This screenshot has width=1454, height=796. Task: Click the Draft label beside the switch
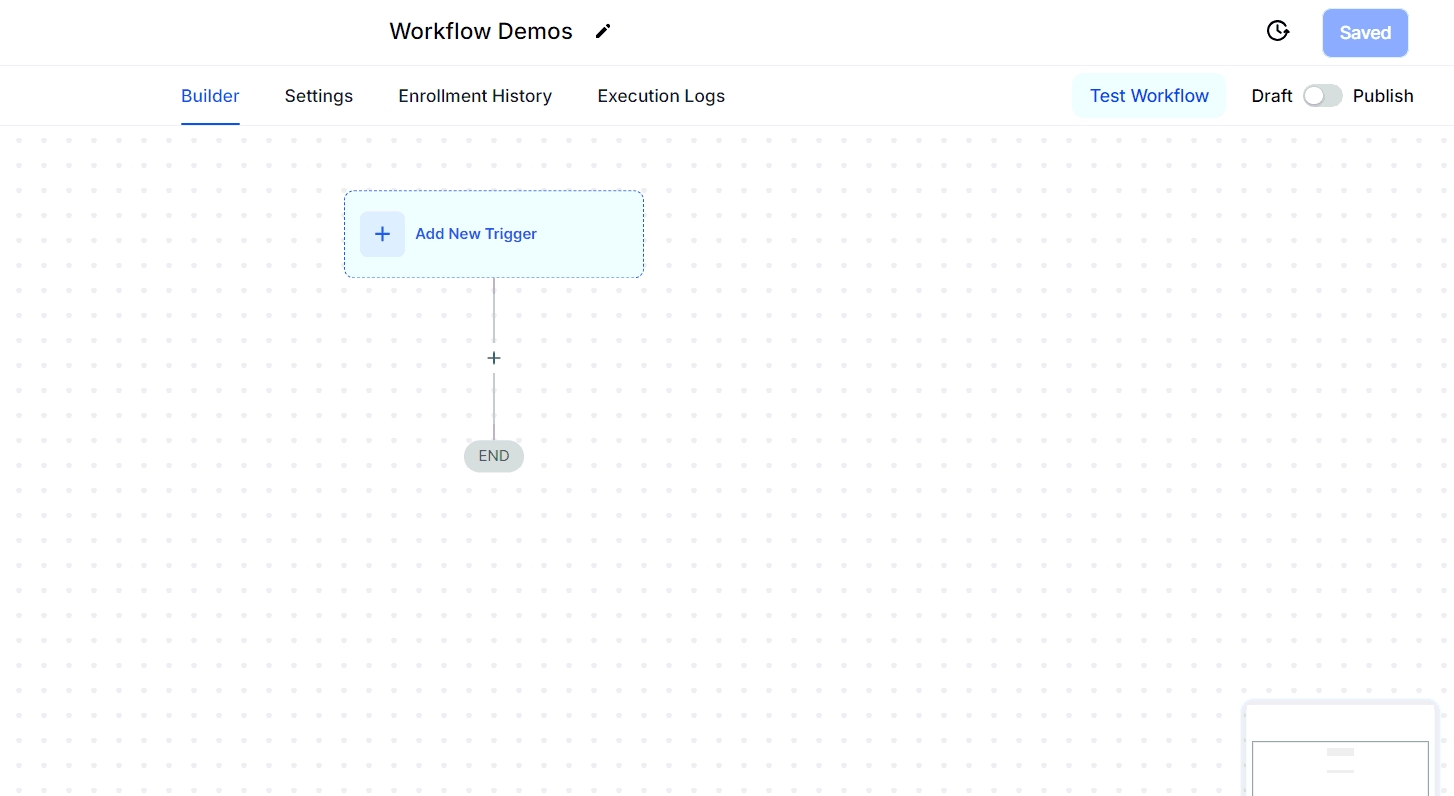click(x=1271, y=96)
